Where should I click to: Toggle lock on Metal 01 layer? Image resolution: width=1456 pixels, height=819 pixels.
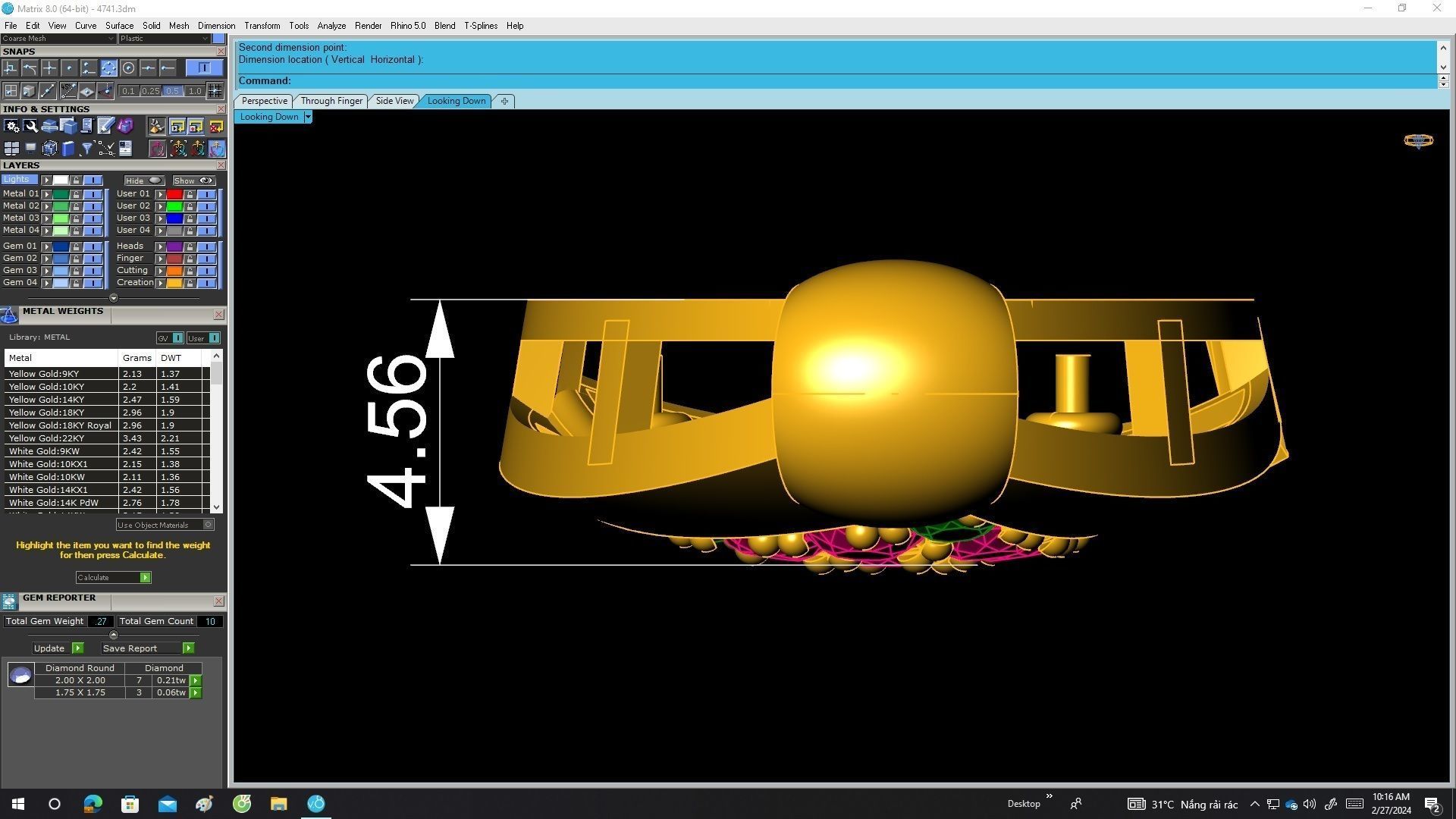pyautogui.click(x=76, y=195)
